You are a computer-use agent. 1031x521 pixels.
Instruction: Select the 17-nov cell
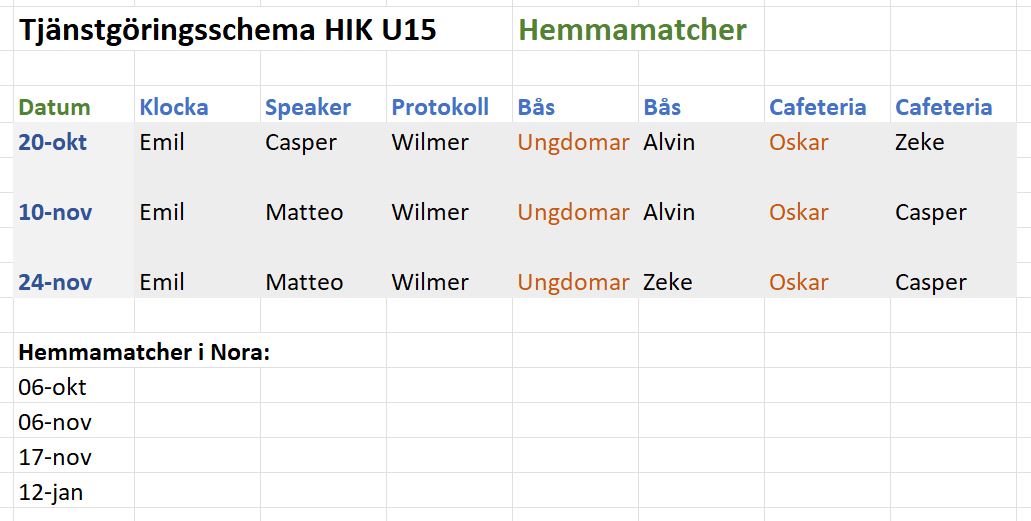[55, 457]
